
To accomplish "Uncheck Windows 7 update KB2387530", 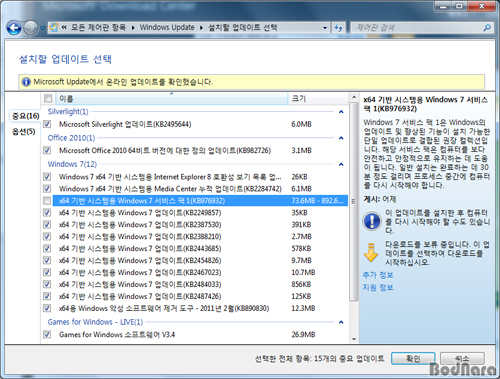I will (x=47, y=225).
